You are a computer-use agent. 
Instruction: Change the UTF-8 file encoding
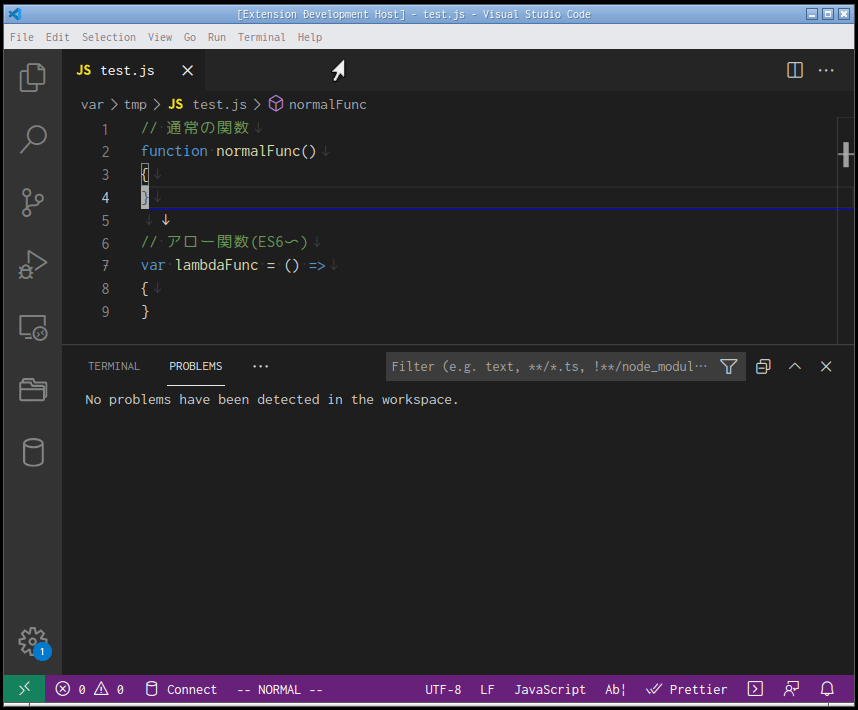pos(443,689)
